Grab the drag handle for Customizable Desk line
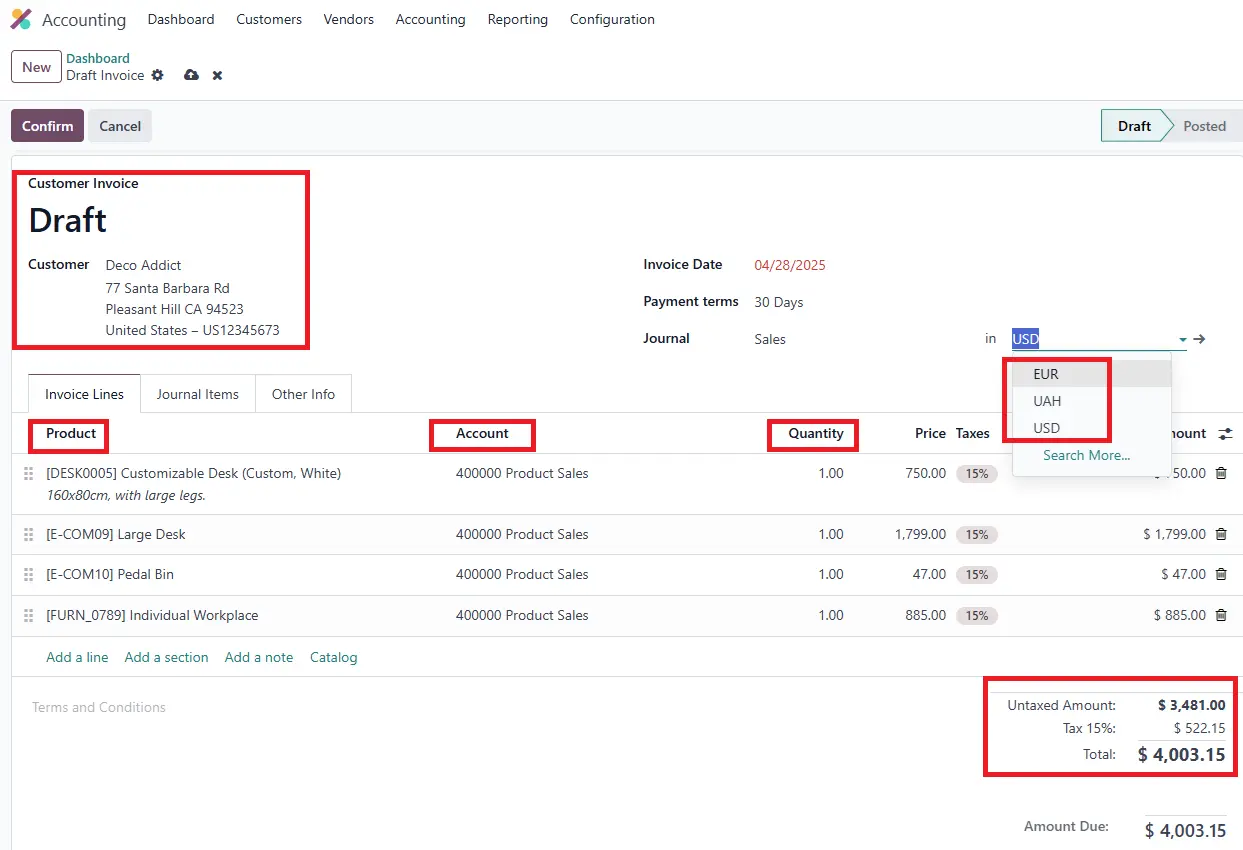 tap(28, 473)
